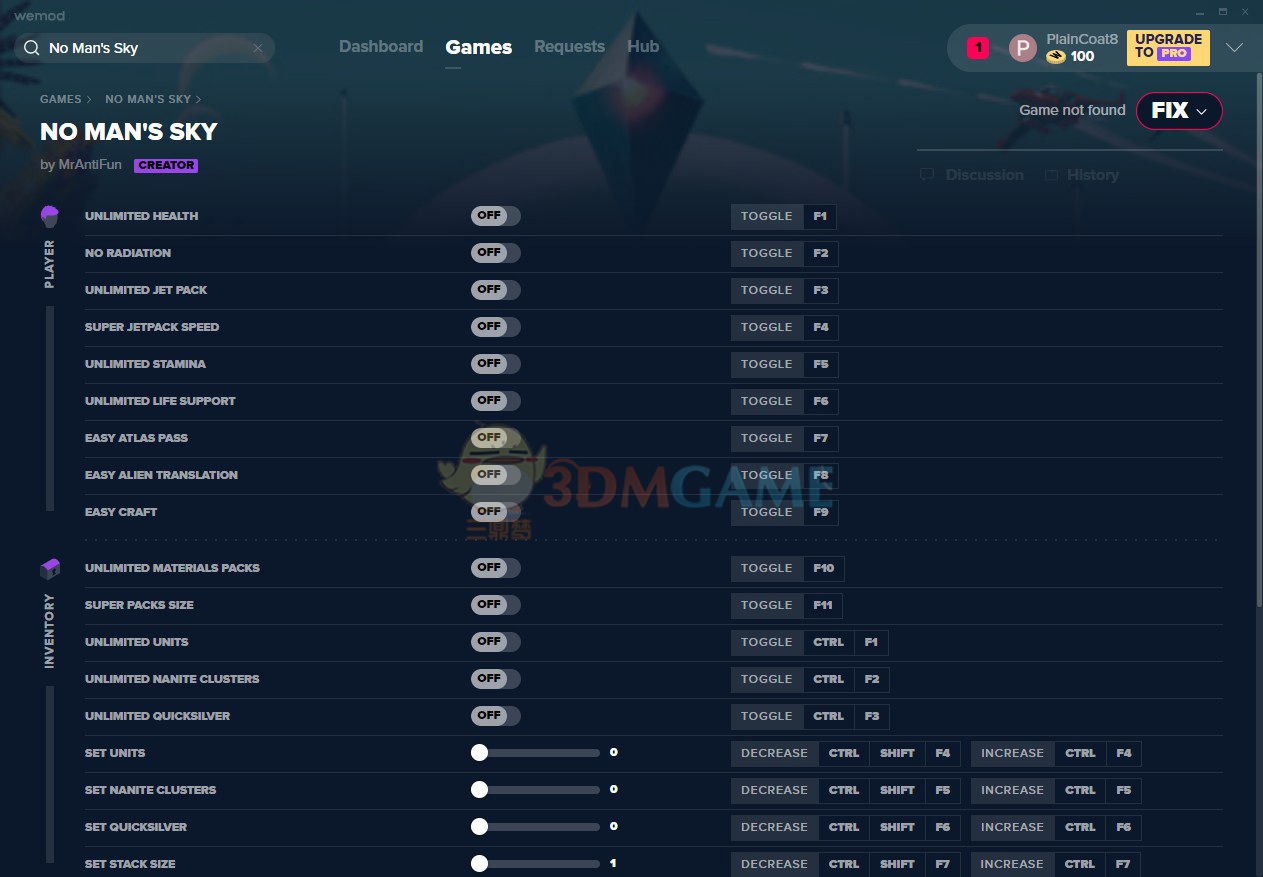Viewport: 1263px width, 877px height.
Task: Enable Unlimited Nanite Clusters
Action: coord(496,679)
